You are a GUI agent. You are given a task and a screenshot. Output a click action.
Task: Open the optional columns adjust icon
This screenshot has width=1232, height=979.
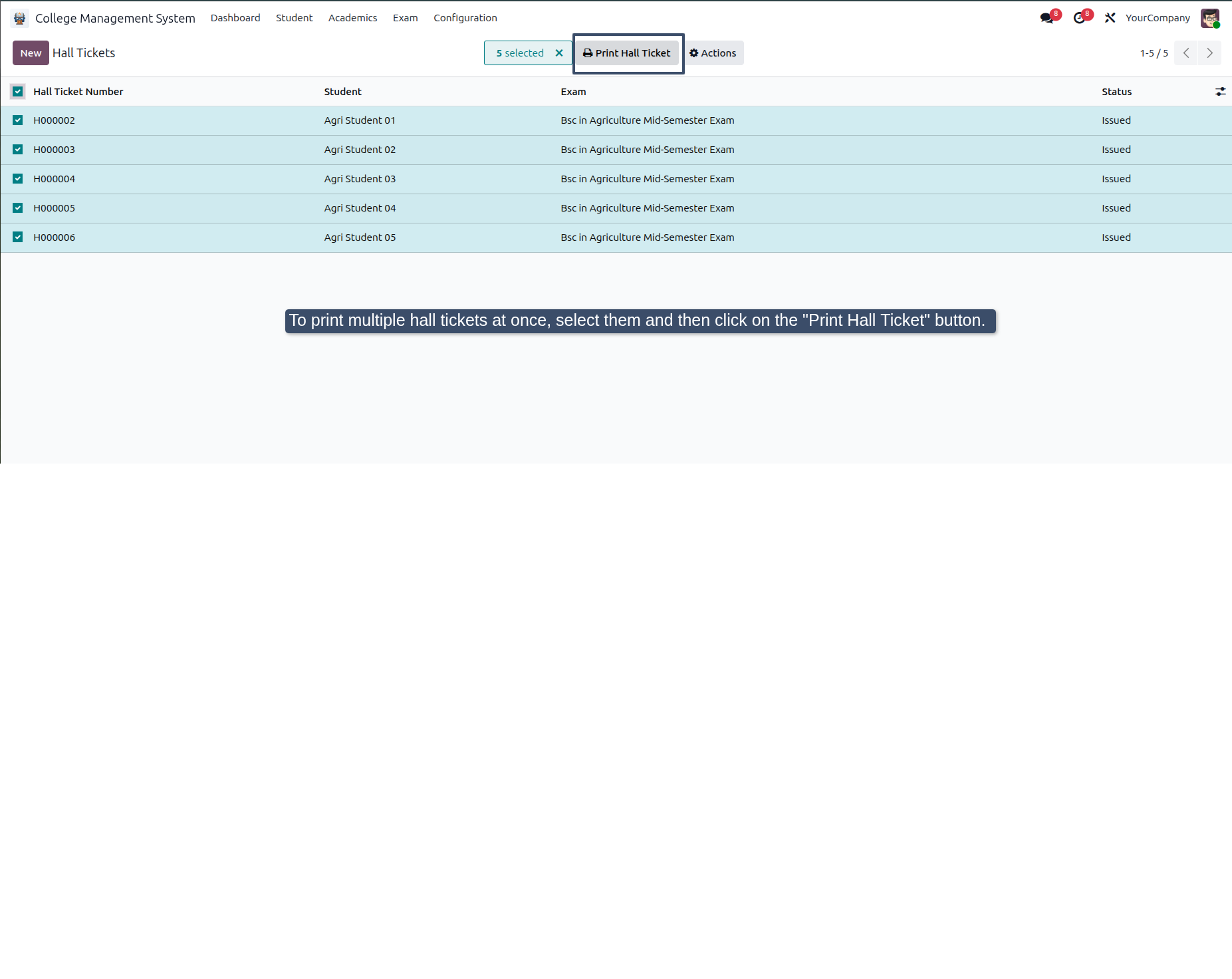coord(1220,92)
